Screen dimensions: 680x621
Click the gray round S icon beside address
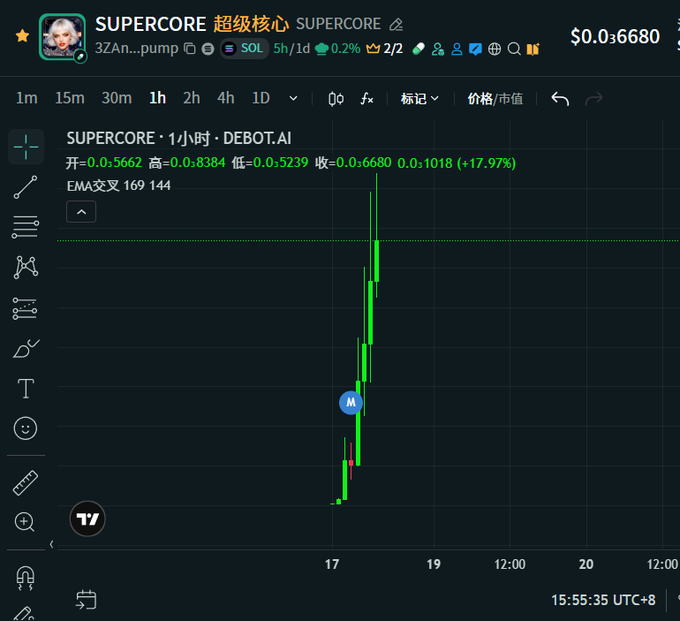pyautogui.click(x=208, y=49)
